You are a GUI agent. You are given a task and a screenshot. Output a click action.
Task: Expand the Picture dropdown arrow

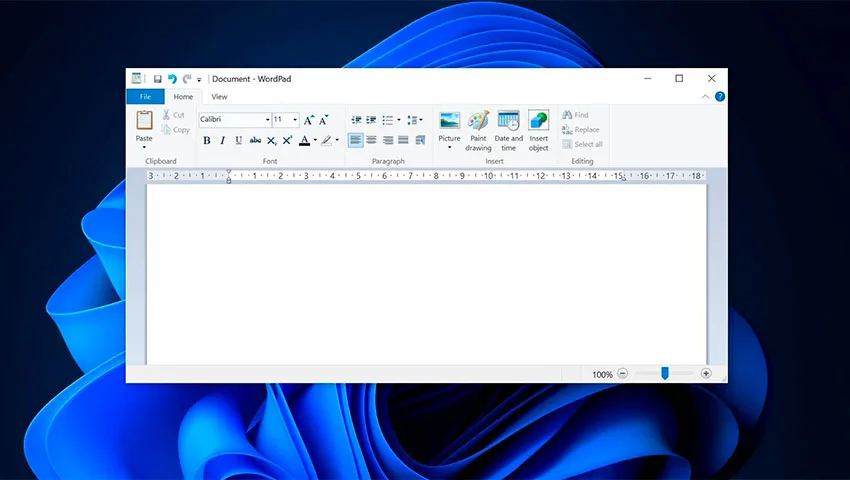[x=449, y=148]
